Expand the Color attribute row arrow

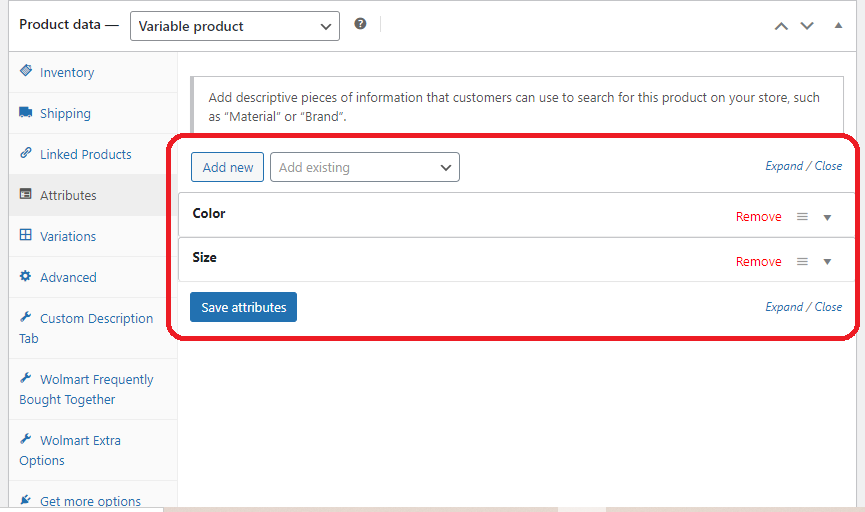tap(827, 217)
